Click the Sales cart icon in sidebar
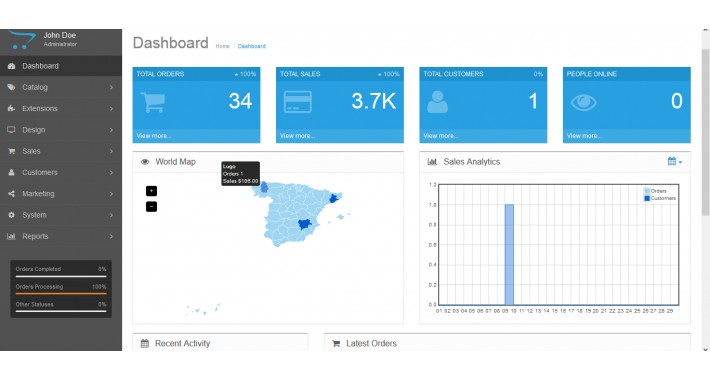The width and height of the screenshot is (710, 380). pyautogui.click(x=11, y=151)
